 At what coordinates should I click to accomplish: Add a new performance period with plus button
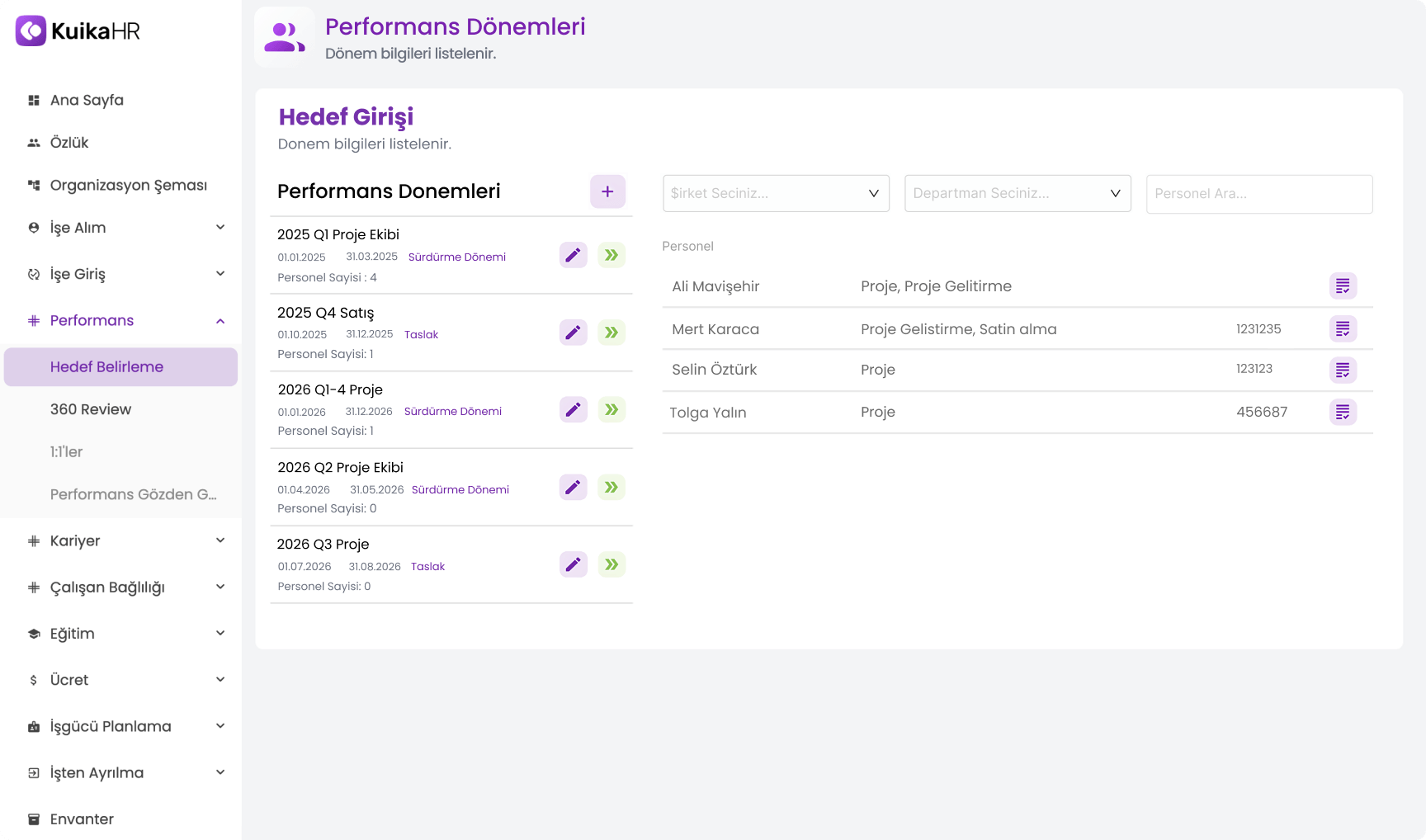(607, 191)
